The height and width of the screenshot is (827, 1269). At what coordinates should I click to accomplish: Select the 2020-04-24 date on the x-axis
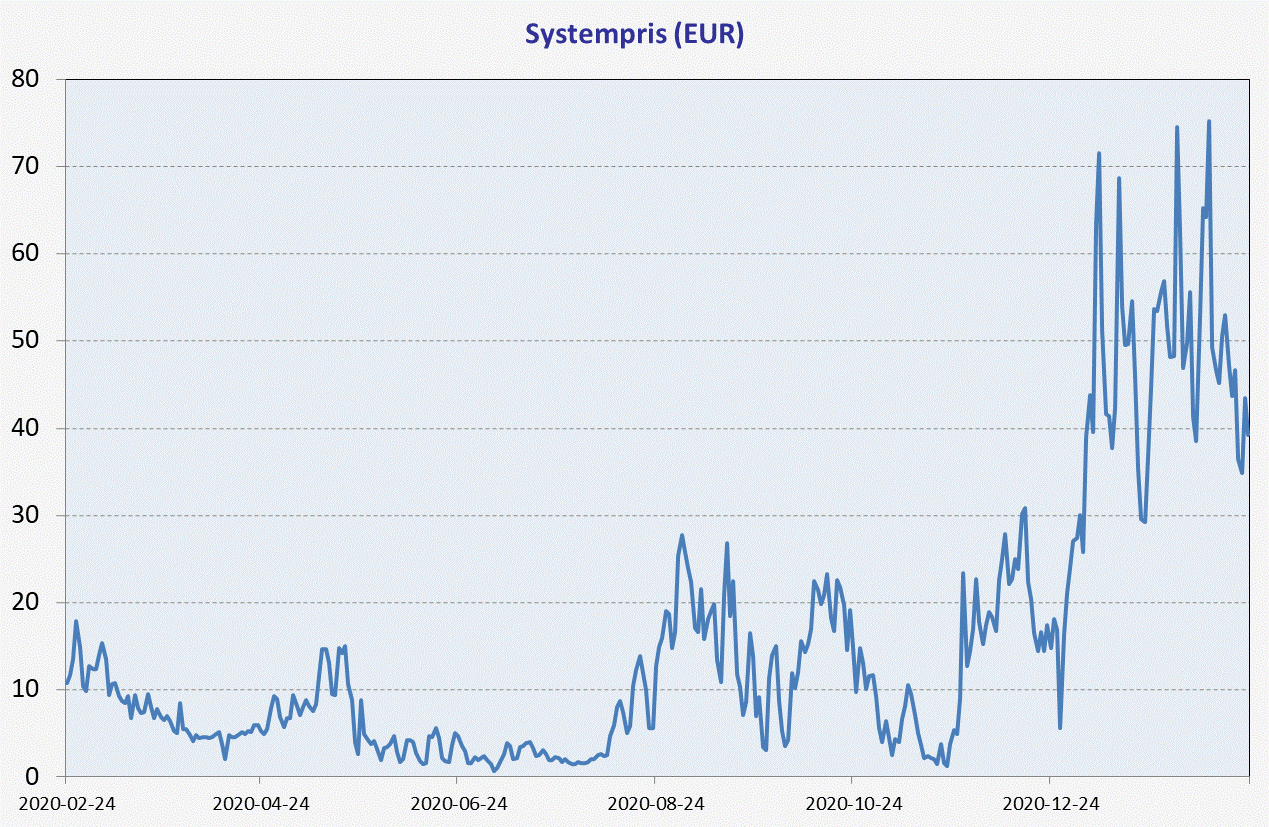point(261,802)
